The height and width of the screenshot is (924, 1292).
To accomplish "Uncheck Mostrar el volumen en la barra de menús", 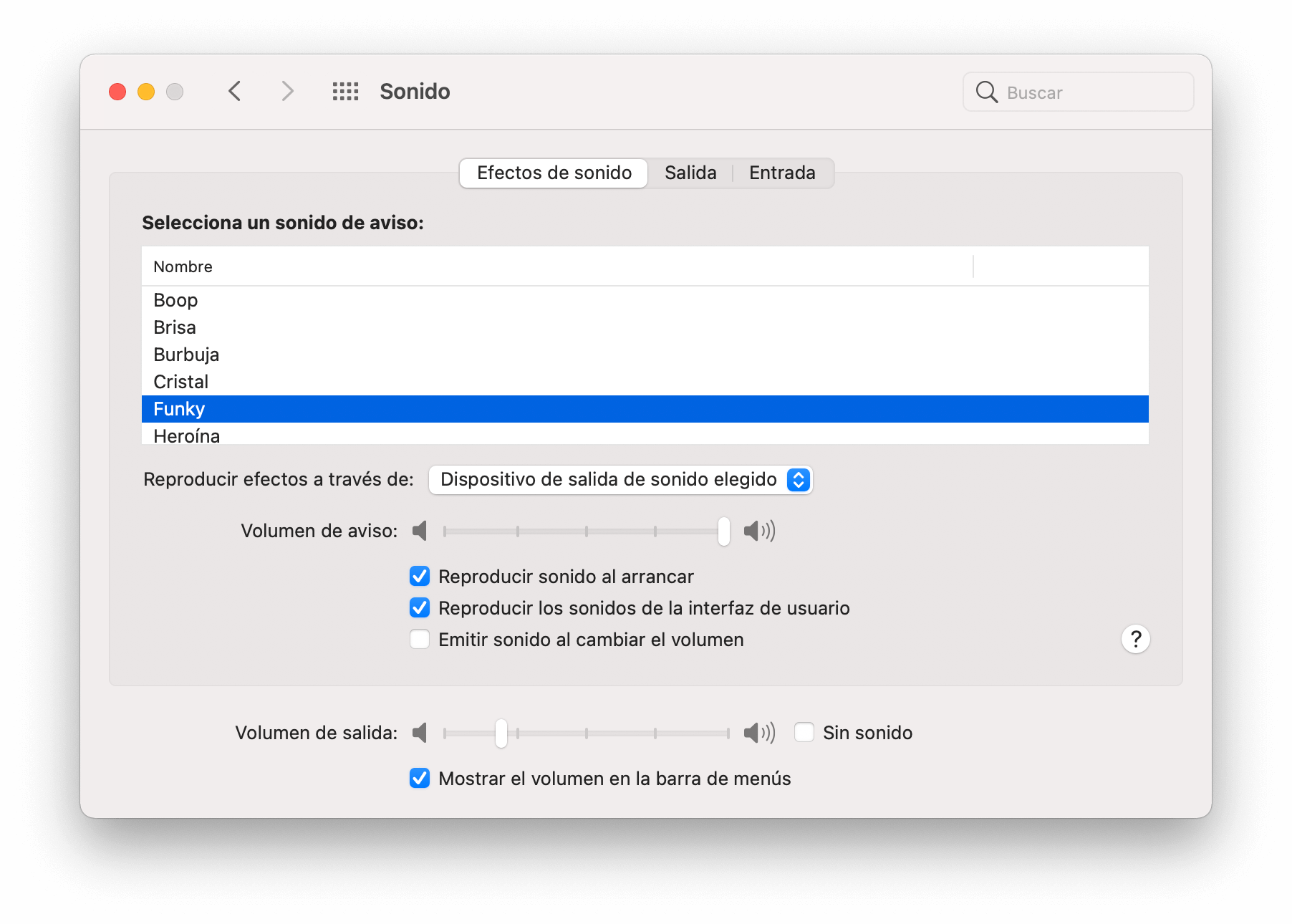I will (419, 779).
